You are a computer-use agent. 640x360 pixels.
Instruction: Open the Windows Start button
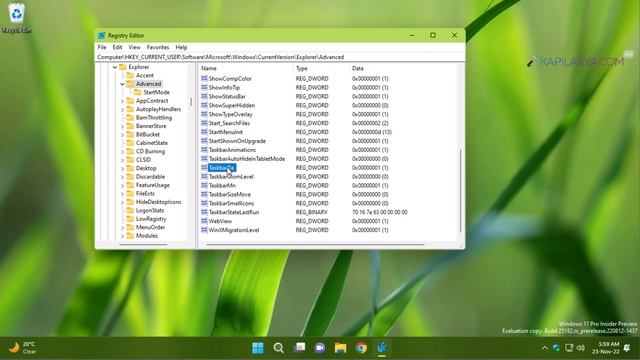pos(258,348)
